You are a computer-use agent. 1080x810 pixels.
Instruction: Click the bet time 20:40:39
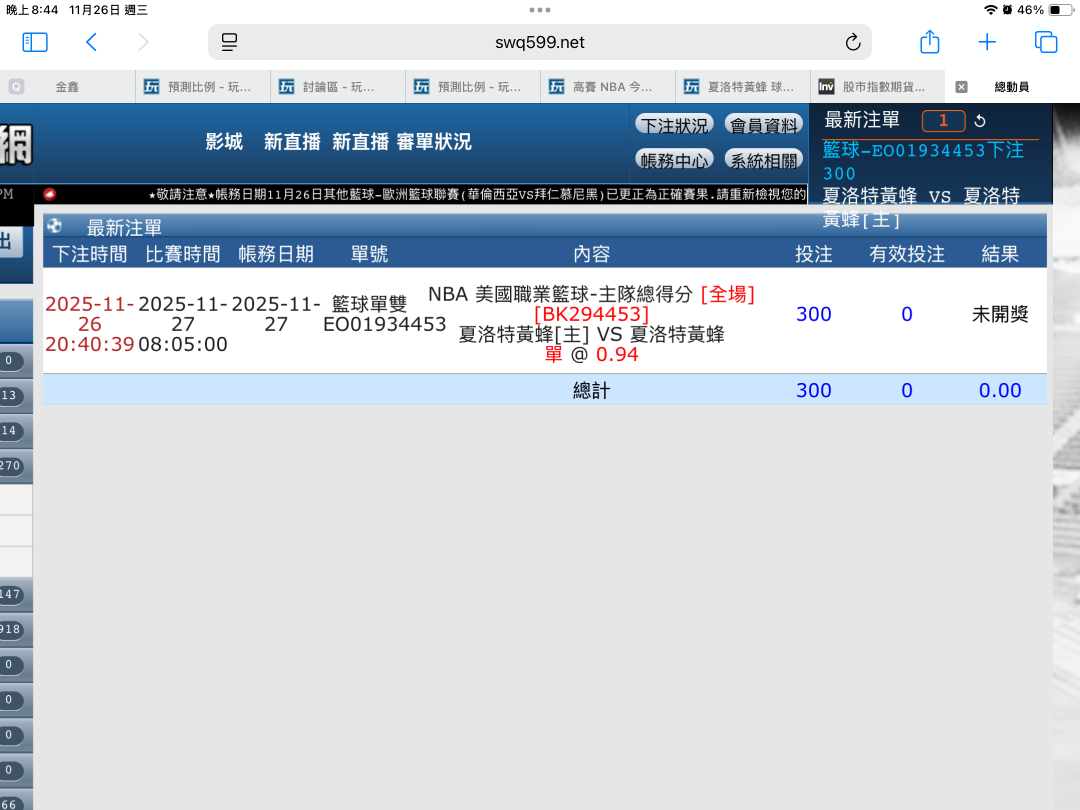[90, 344]
